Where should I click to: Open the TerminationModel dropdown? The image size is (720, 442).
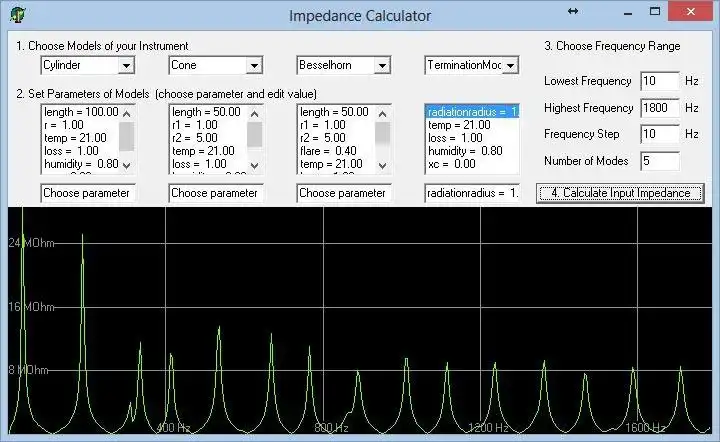tap(510, 66)
